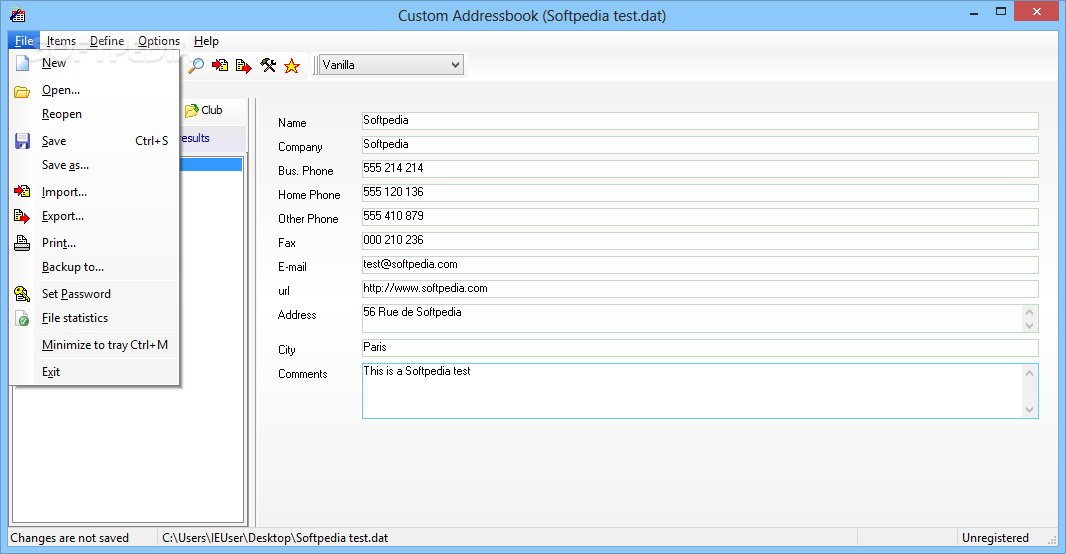Click the floppy disk Save icon
1066x554 pixels.
pyautogui.click(x=22, y=141)
